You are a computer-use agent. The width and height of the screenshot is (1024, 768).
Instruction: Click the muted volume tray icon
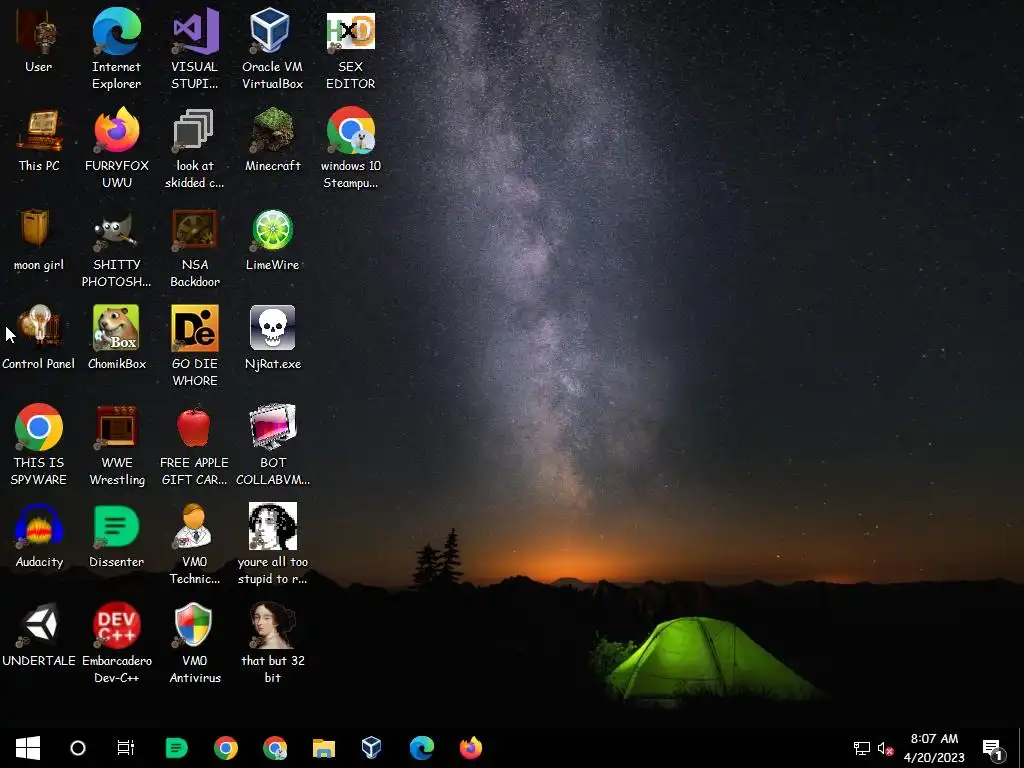click(x=885, y=748)
